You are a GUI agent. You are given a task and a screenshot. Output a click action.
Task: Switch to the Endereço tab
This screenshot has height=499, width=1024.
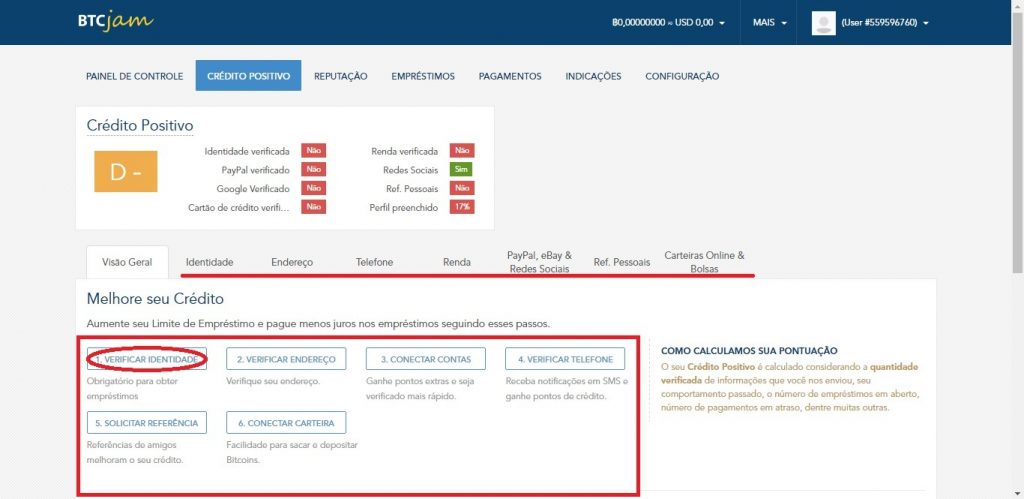point(292,262)
